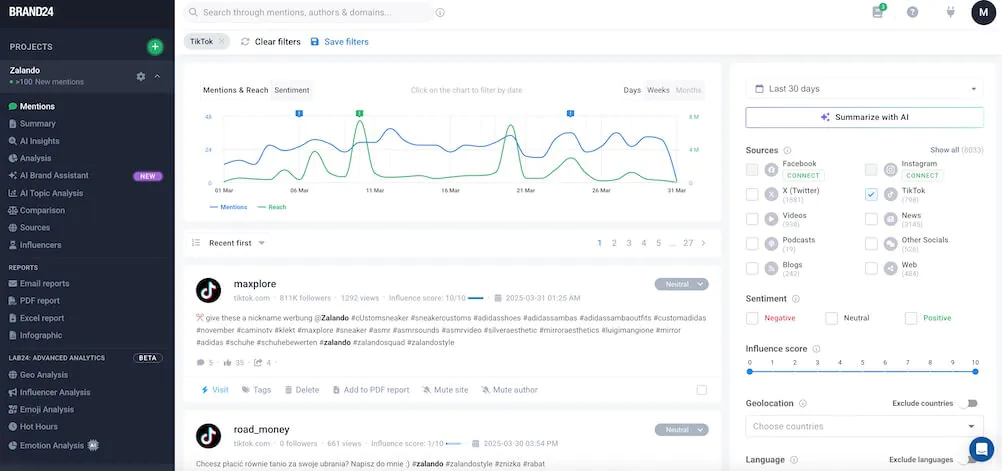Uncheck the TikTok source checkbox
1002x471 pixels.
pyautogui.click(x=871, y=194)
